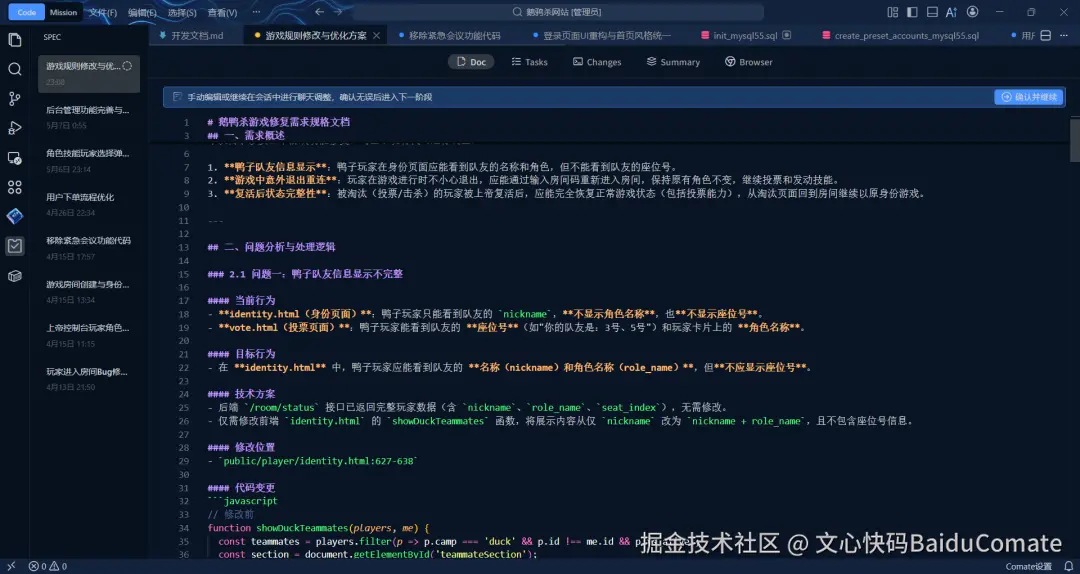Image resolution: width=1080 pixels, height=574 pixels.
Task: Open errors and warnings count in status bar
Action: click(x=48, y=566)
